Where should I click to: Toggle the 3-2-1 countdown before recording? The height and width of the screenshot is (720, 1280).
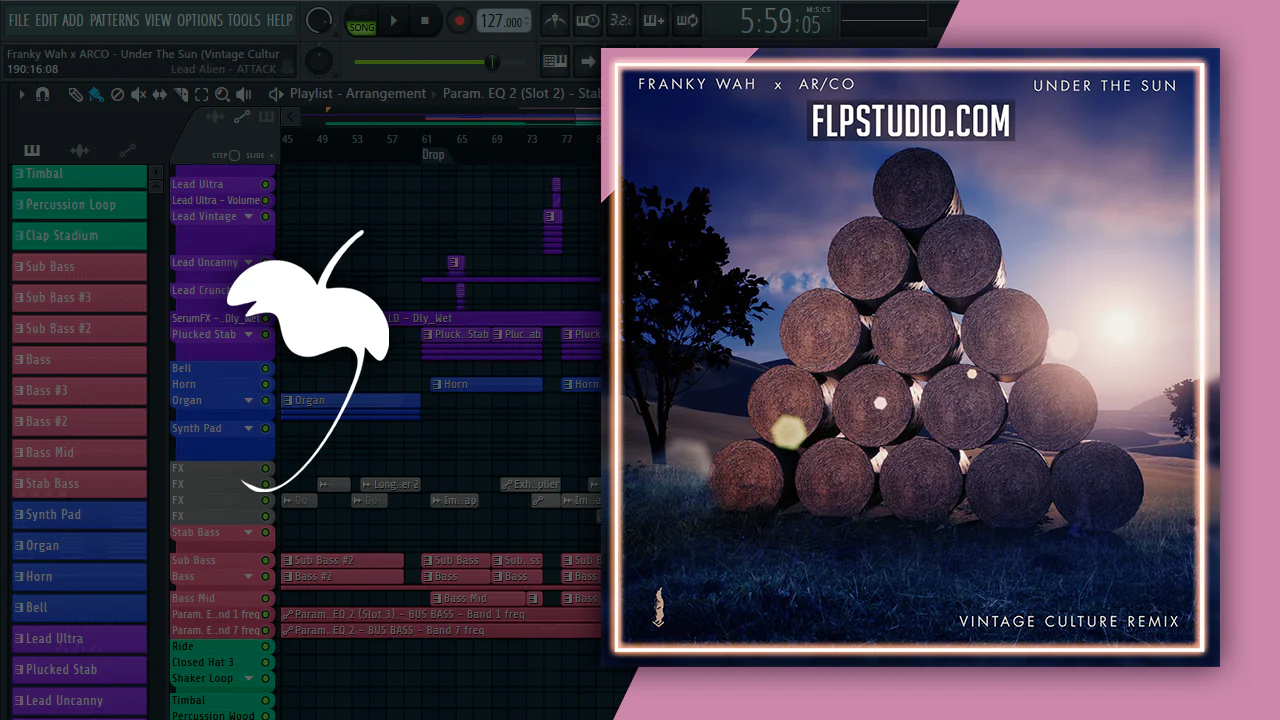620,20
